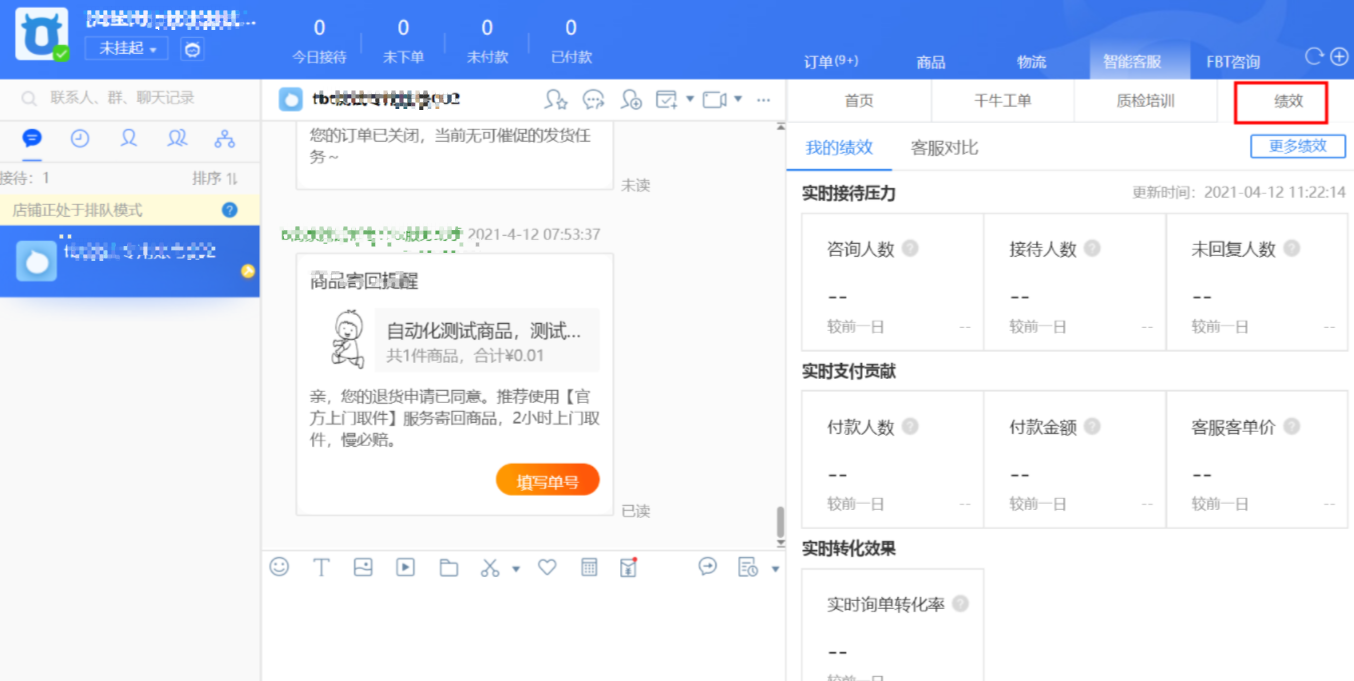Open the recent contacts clock tab icon
Viewport: 1354px width, 681px height.
click(x=80, y=139)
